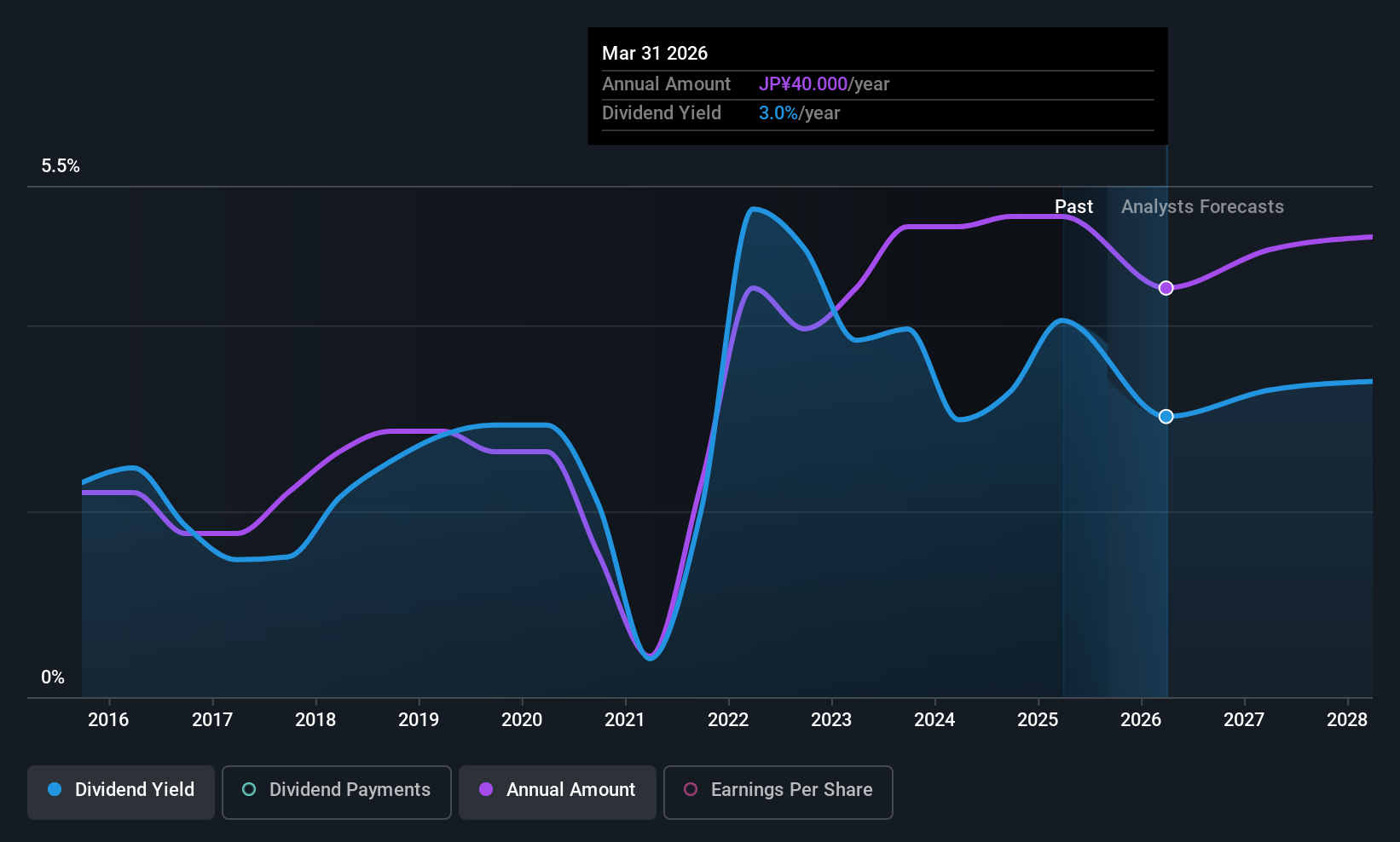This screenshot has width=1400, height=842.
Task: Toggle the Earnings Per Share series
Action: [778, 793]
